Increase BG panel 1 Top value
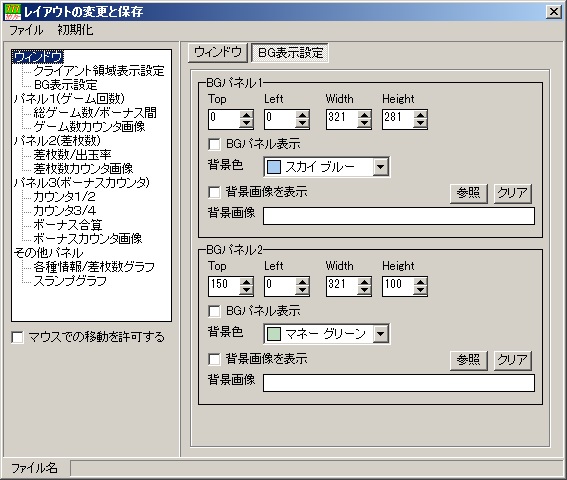This screenshot has width=567, height=480. pyautogui.click(x=246, y=115)
